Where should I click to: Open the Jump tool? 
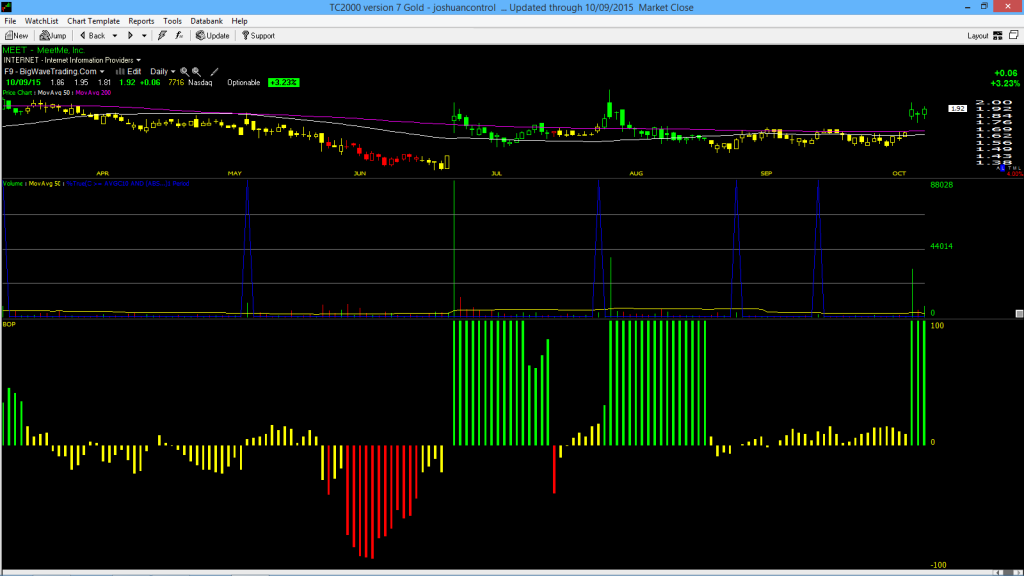(x=53, y=36)
